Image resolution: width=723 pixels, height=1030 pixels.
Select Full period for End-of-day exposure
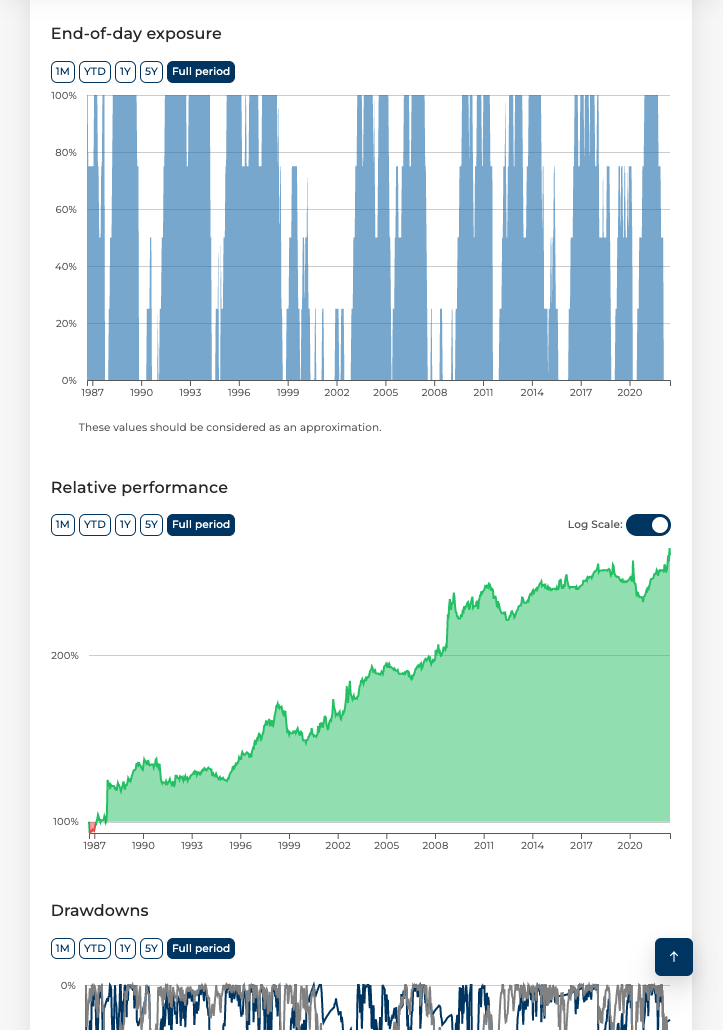(201, 72)
